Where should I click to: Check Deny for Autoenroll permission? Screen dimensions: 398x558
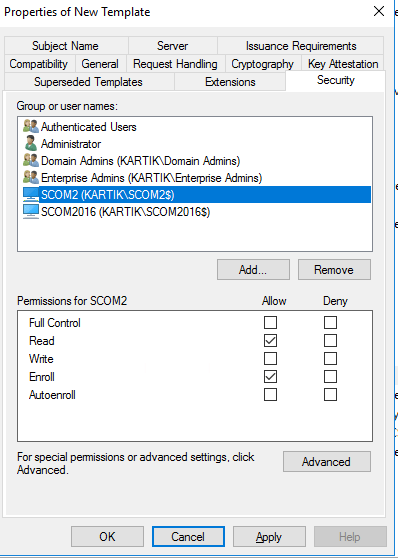point(330,395)
